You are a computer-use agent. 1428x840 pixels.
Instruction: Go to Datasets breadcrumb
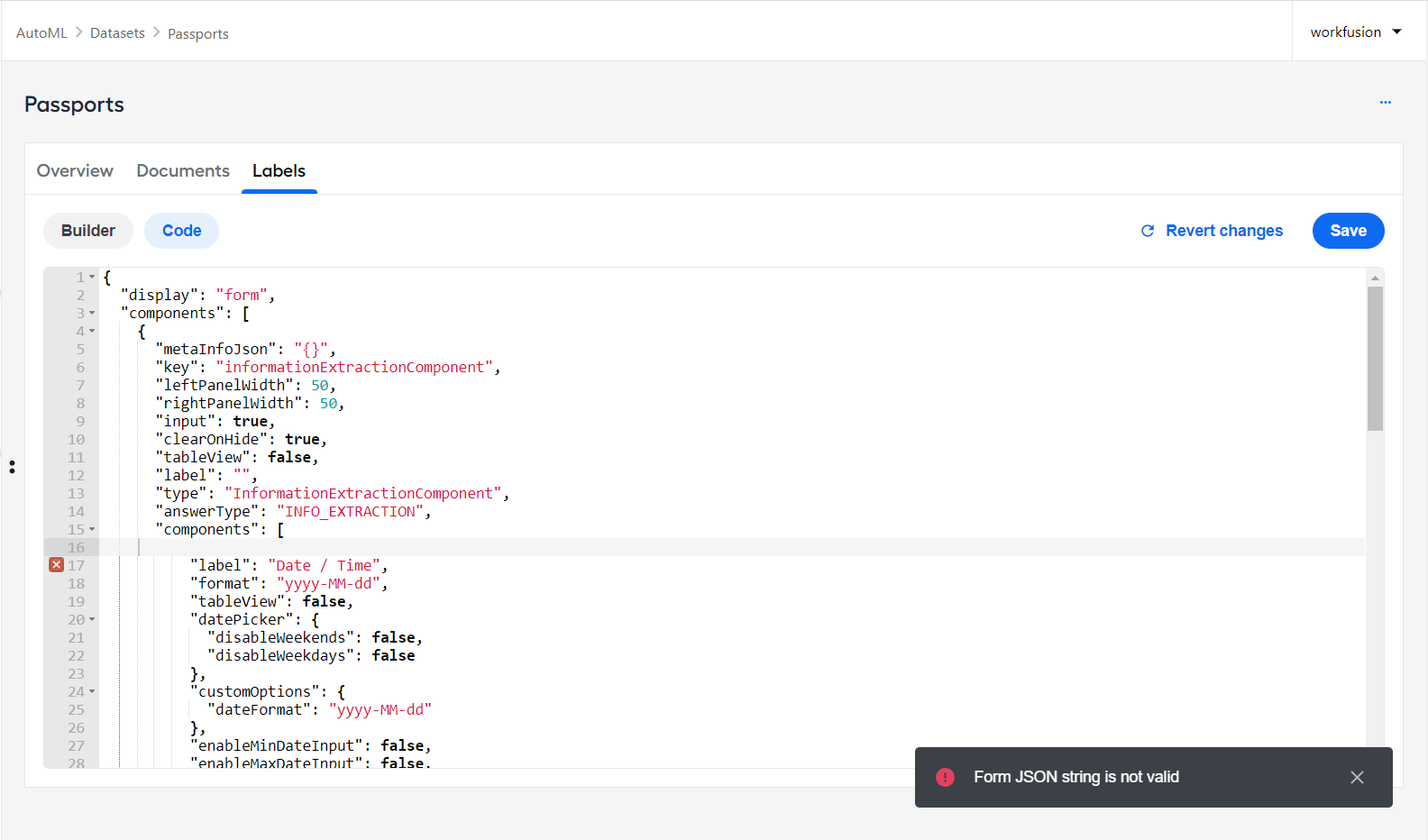(x=117, y=33)
